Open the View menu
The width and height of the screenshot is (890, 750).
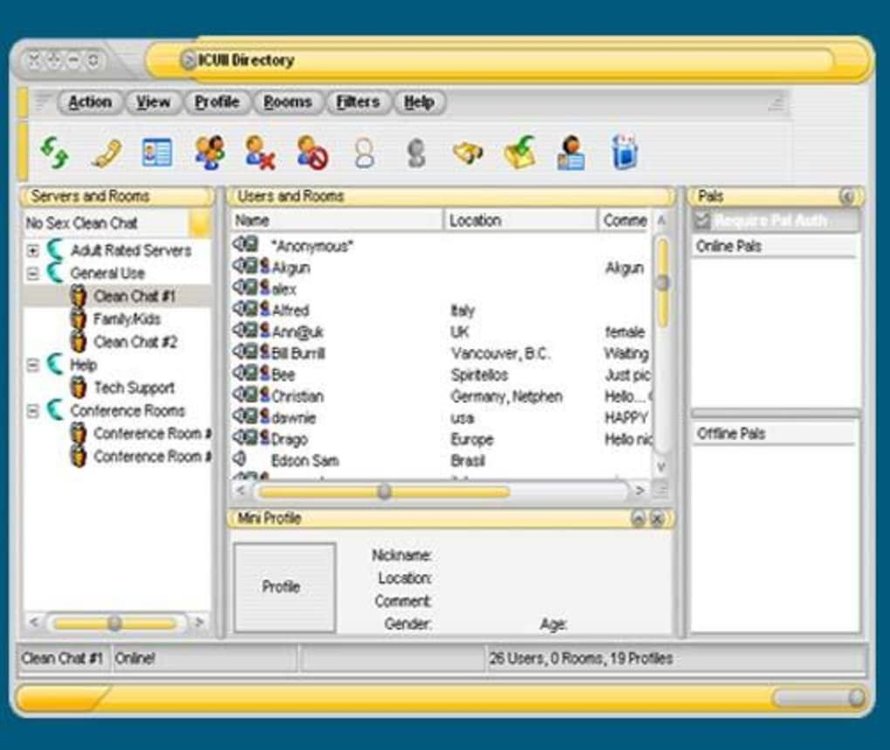153,102
